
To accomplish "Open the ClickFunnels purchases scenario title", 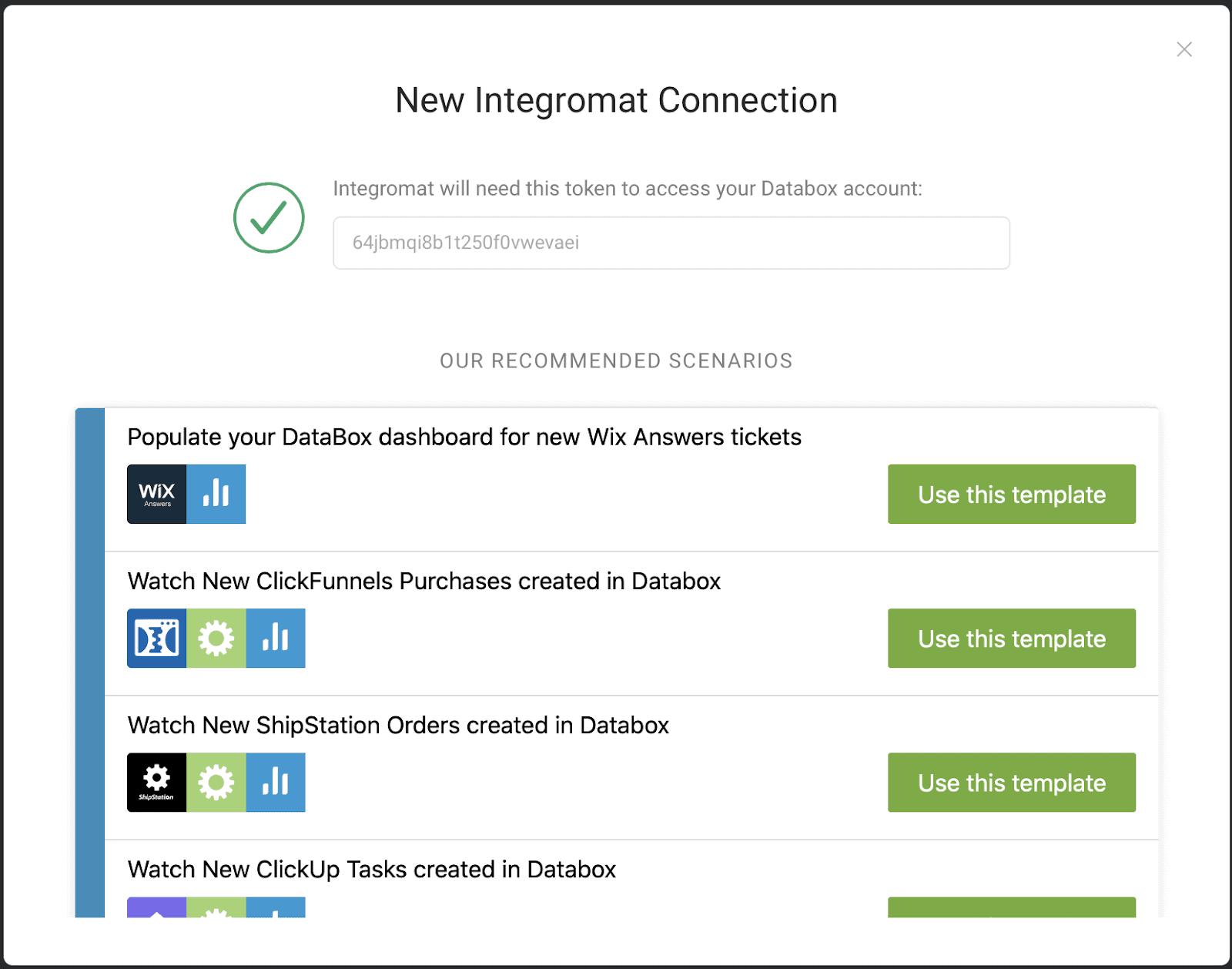I will pyautogui.click(x=424, y=582).
